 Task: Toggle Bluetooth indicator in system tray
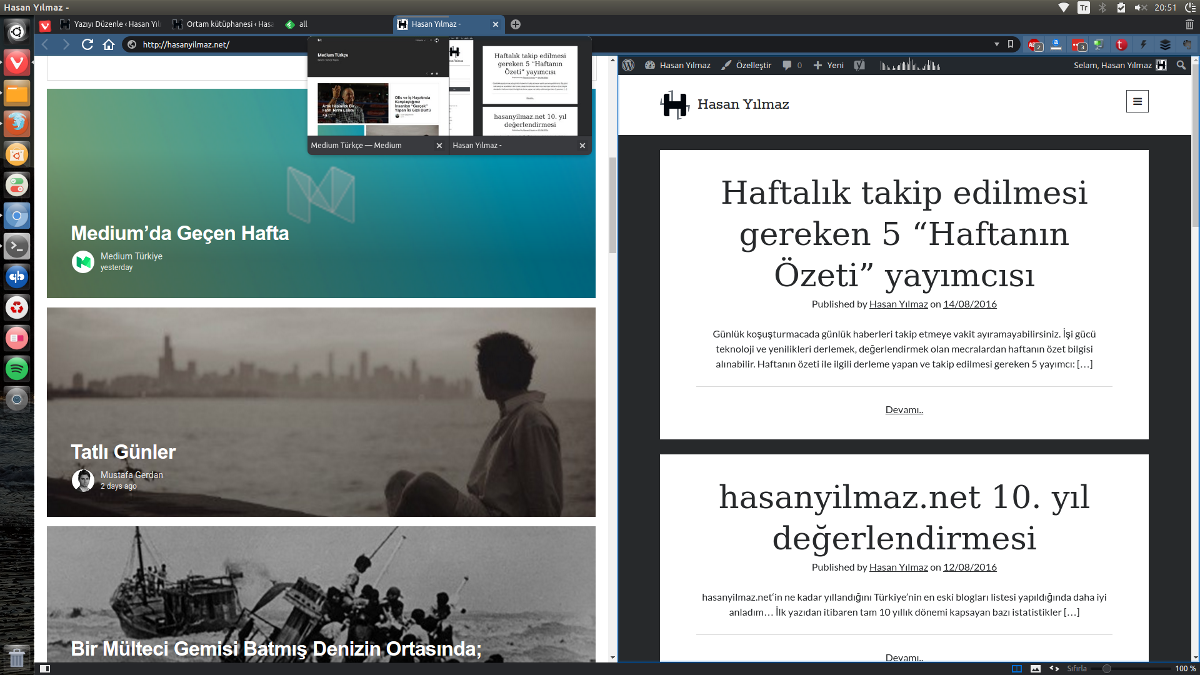(1103, 7)
